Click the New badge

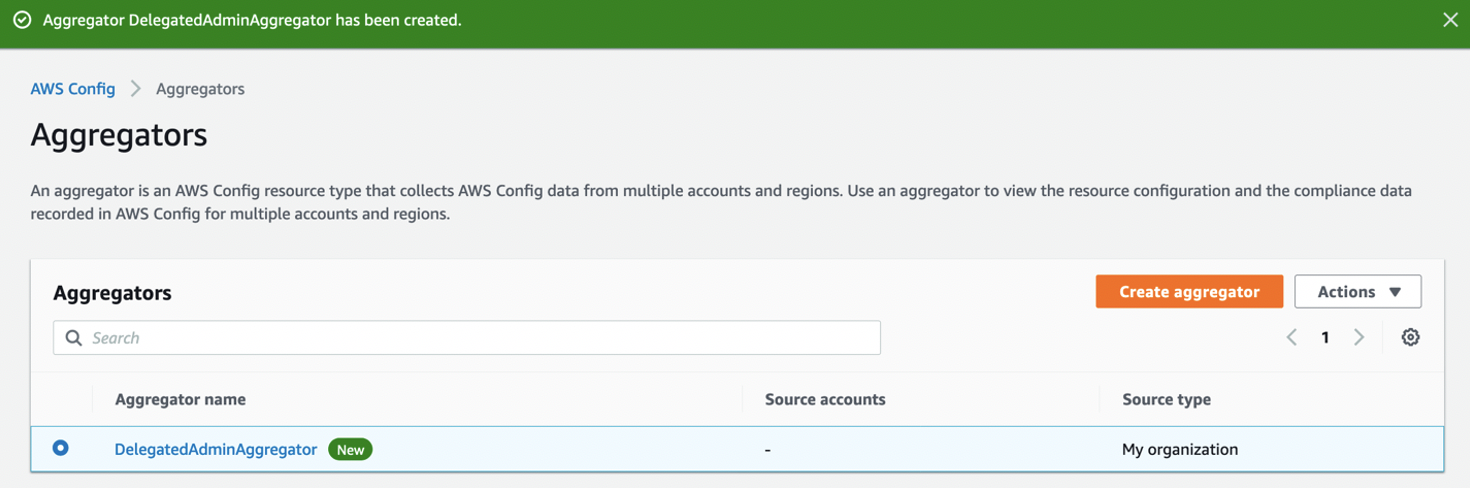[x=350, y=449]
